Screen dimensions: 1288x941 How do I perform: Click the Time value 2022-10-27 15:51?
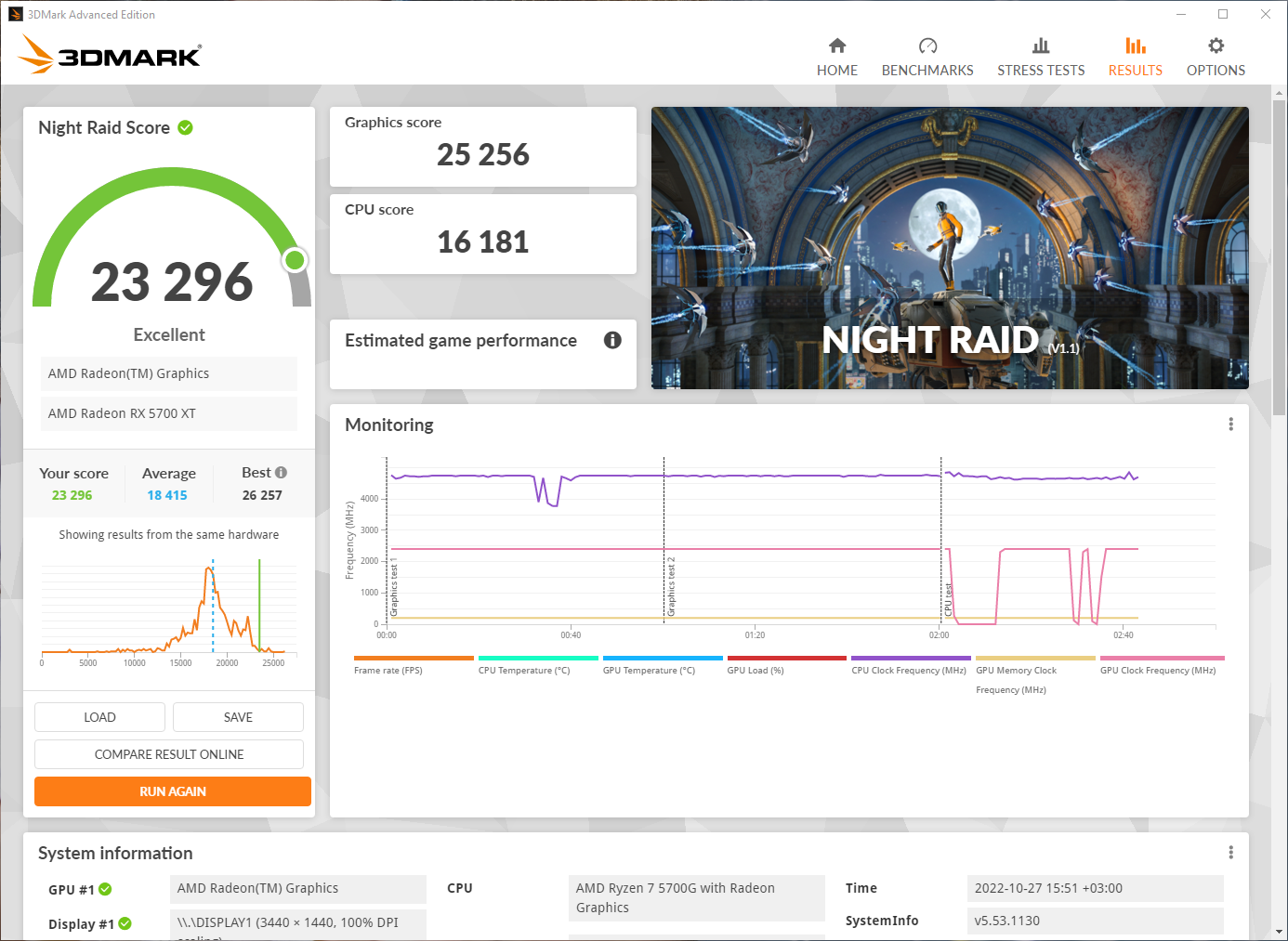click(x=1096, y=888)
